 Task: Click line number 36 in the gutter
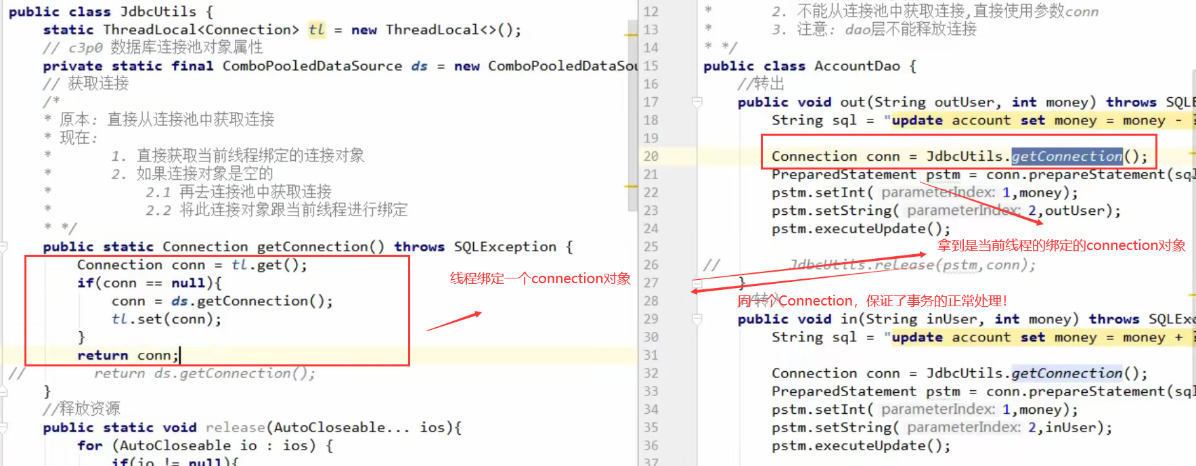point(651,446)
